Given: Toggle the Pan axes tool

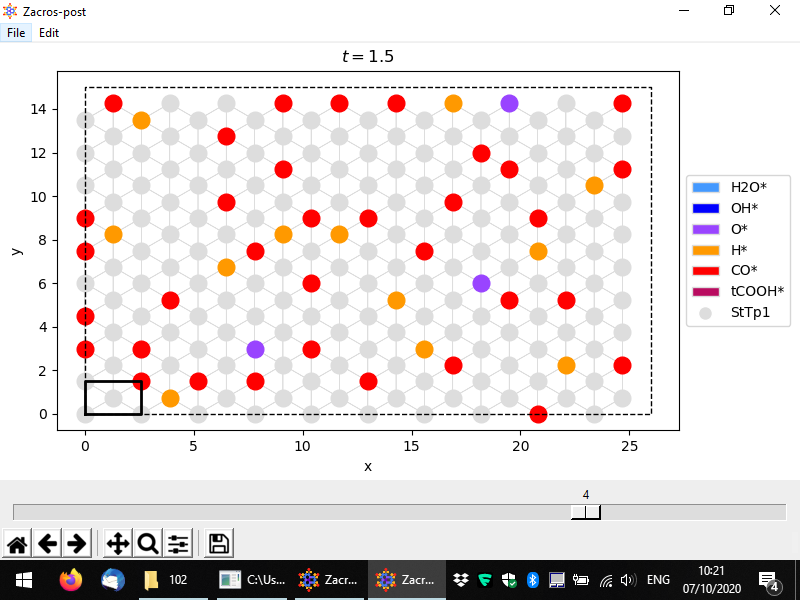Looking at the screenshot, I should (117, 544).
